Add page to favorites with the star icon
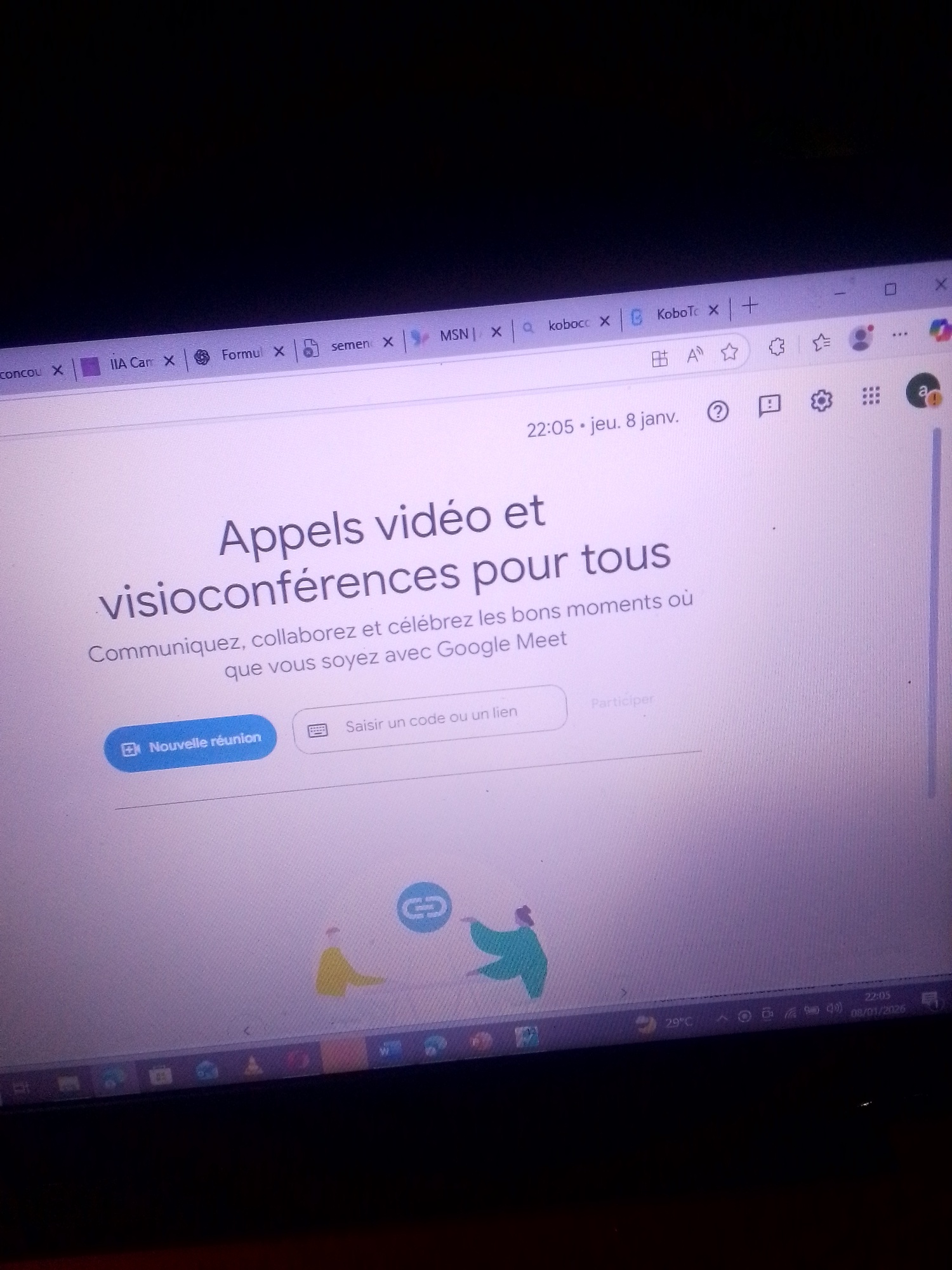The width and height of the screenshot is (952, 1270). coord(729,352)
